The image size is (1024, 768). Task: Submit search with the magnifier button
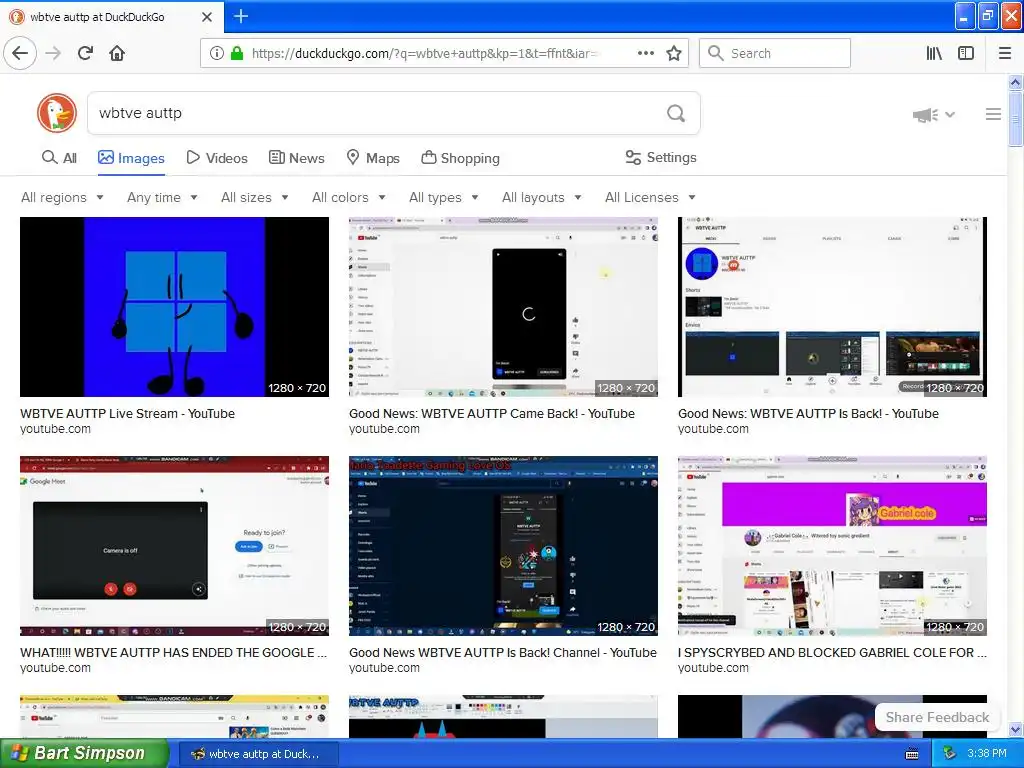point(676,113)
